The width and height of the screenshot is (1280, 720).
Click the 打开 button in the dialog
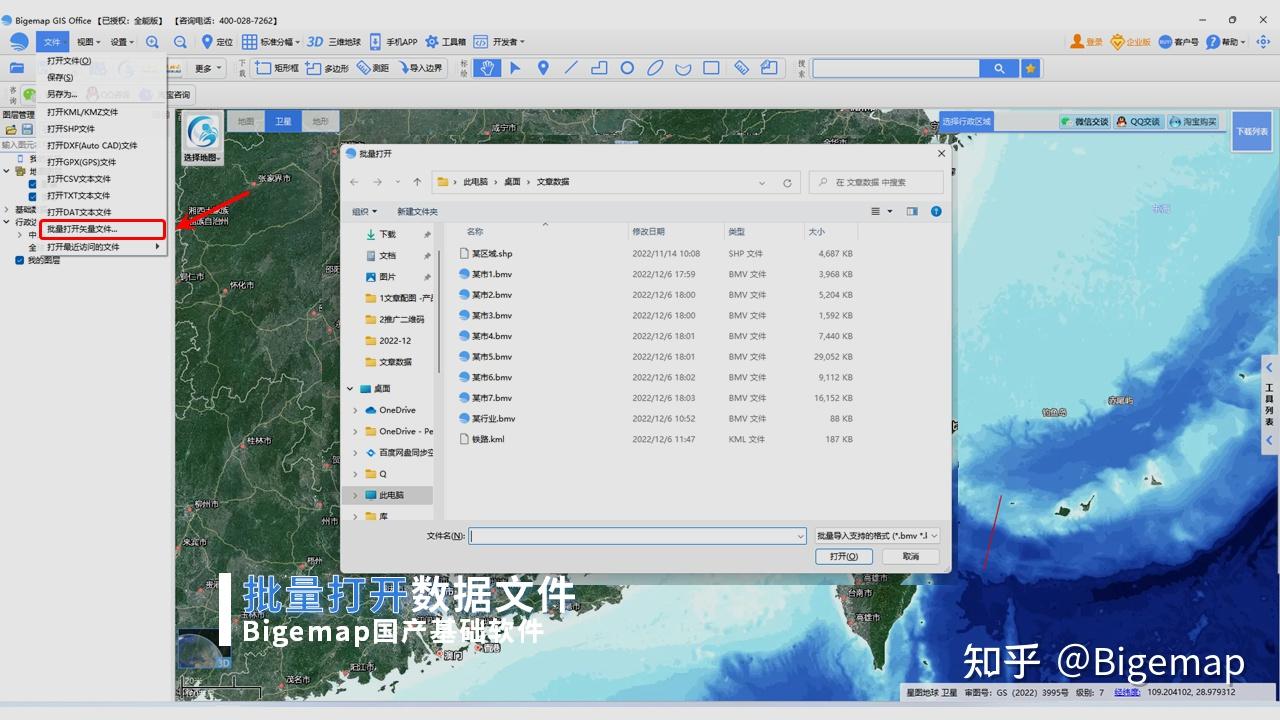[842, 556]
